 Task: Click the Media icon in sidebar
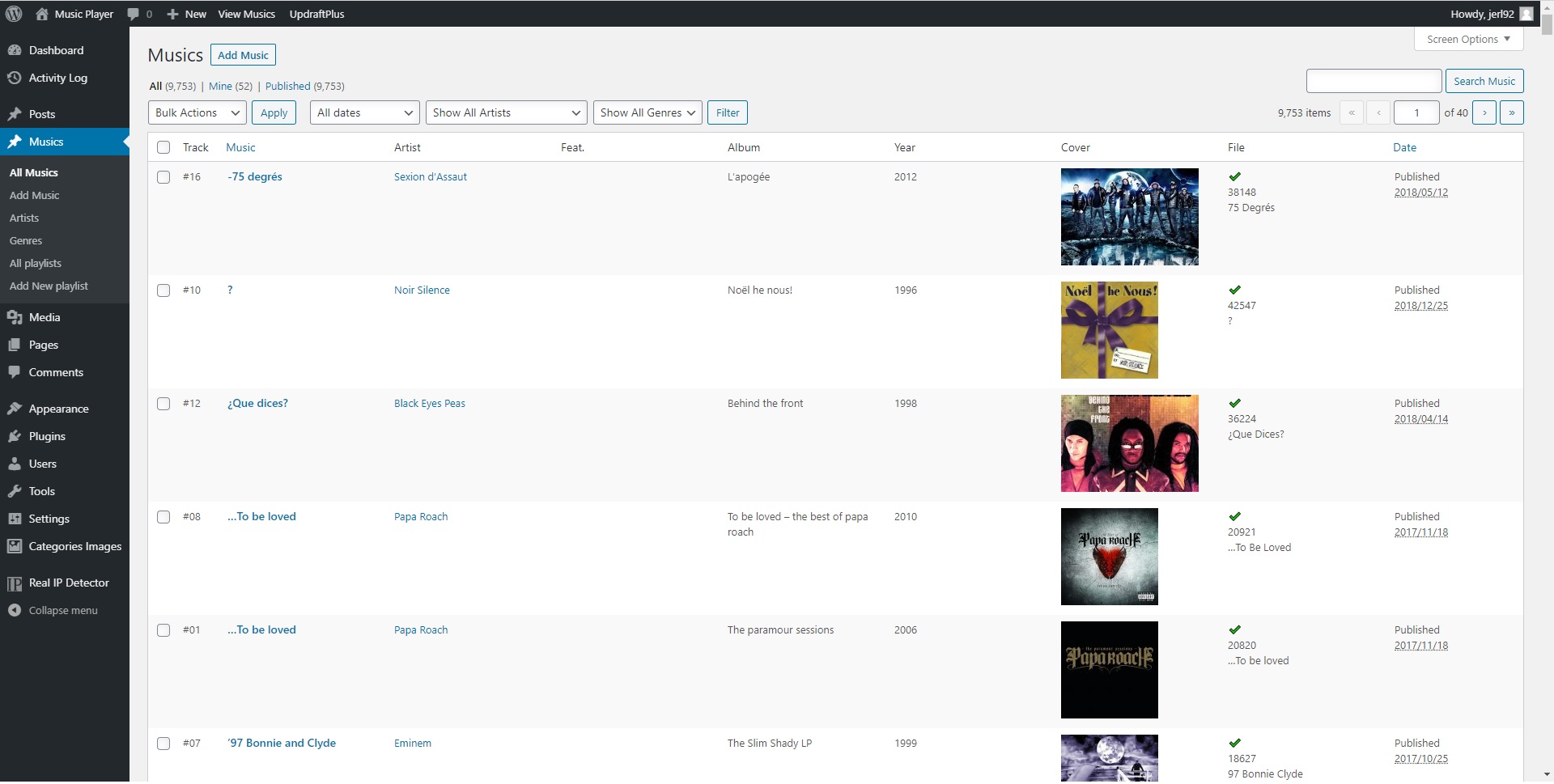tap(15, 317)
